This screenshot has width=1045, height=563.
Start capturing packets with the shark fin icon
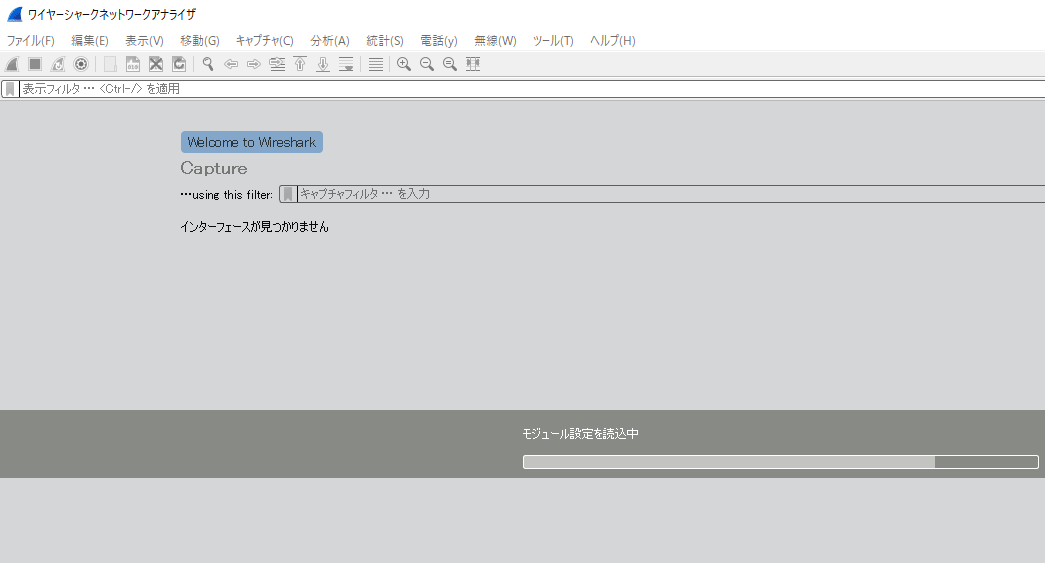(12, 64)
